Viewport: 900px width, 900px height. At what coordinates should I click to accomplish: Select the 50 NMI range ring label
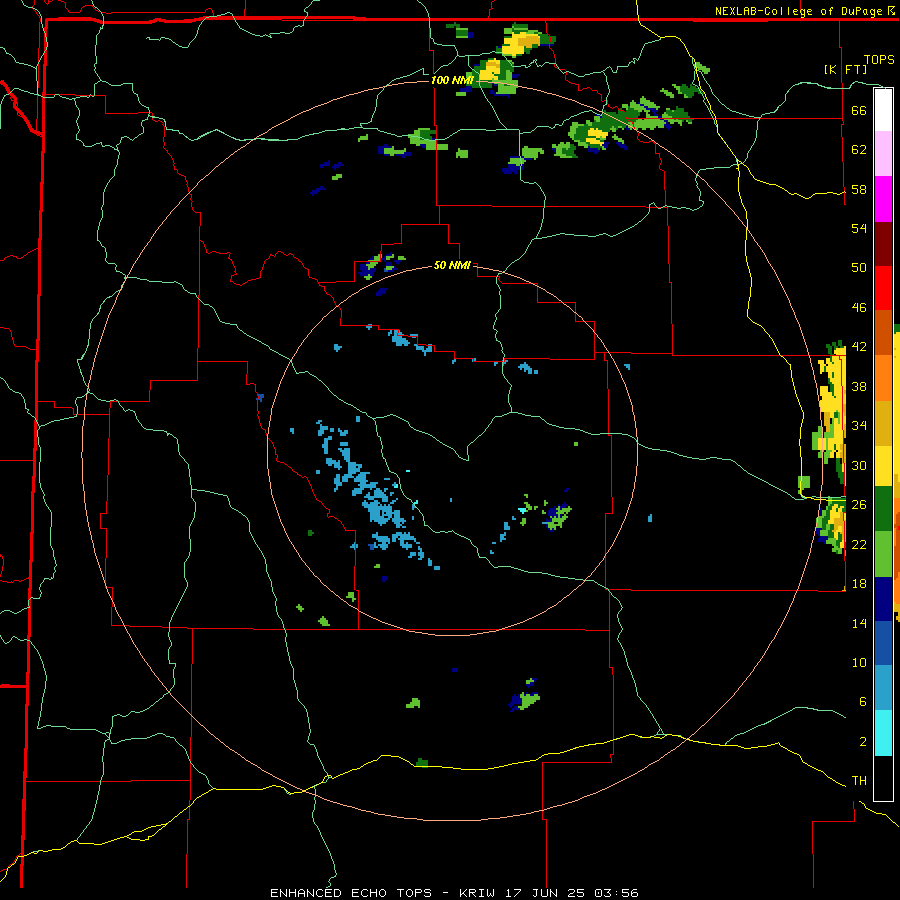pyautogui.click(x=452, y=265)
